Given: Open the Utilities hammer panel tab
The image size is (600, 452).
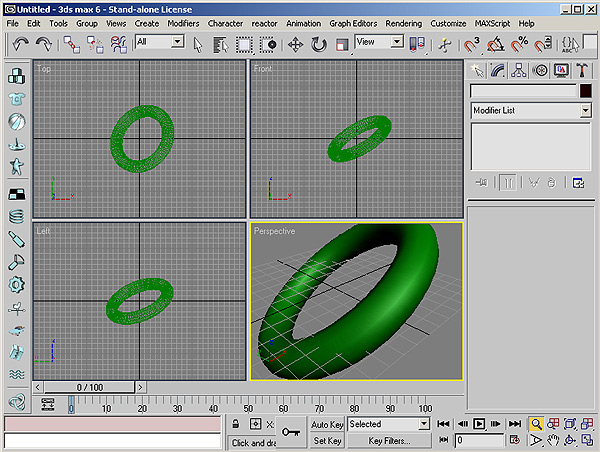Looking at the screenshot, I should click(x=581, y=70).
